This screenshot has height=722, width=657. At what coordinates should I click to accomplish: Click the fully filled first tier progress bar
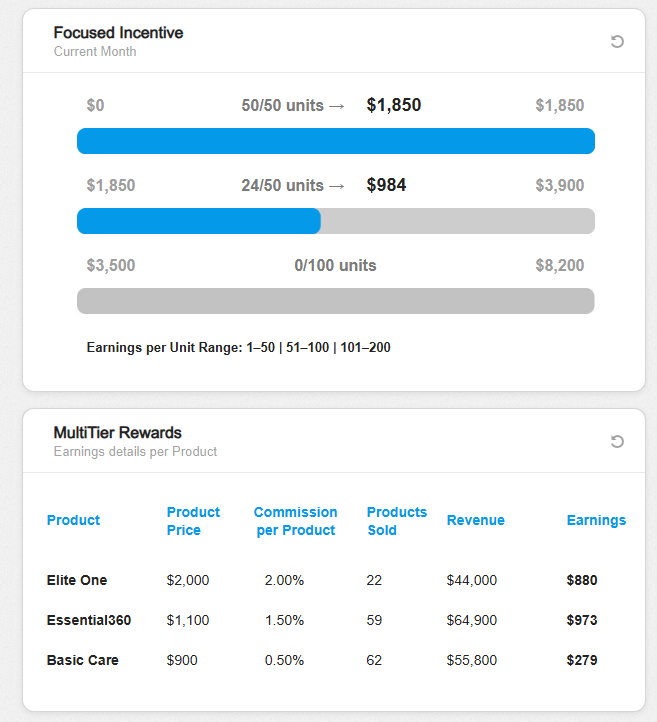pos(336,141)
